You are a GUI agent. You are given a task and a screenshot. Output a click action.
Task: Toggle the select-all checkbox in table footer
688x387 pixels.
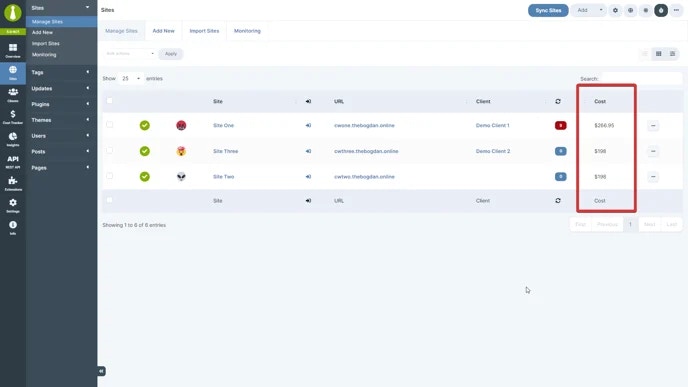click(x=110, y=200)
